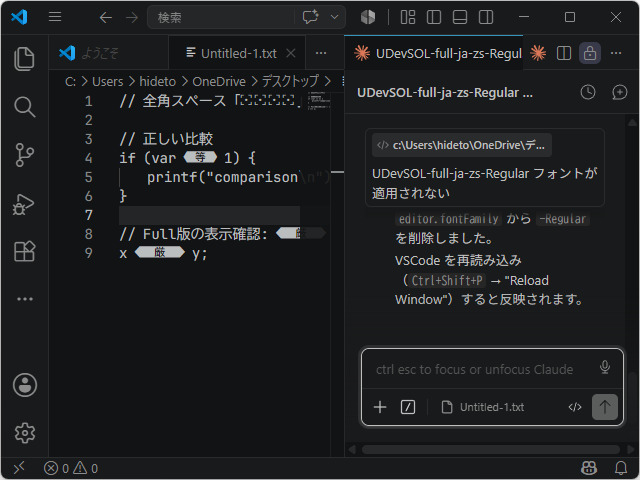
Task: Go forward with the right arrow
Action: [131, 17]
